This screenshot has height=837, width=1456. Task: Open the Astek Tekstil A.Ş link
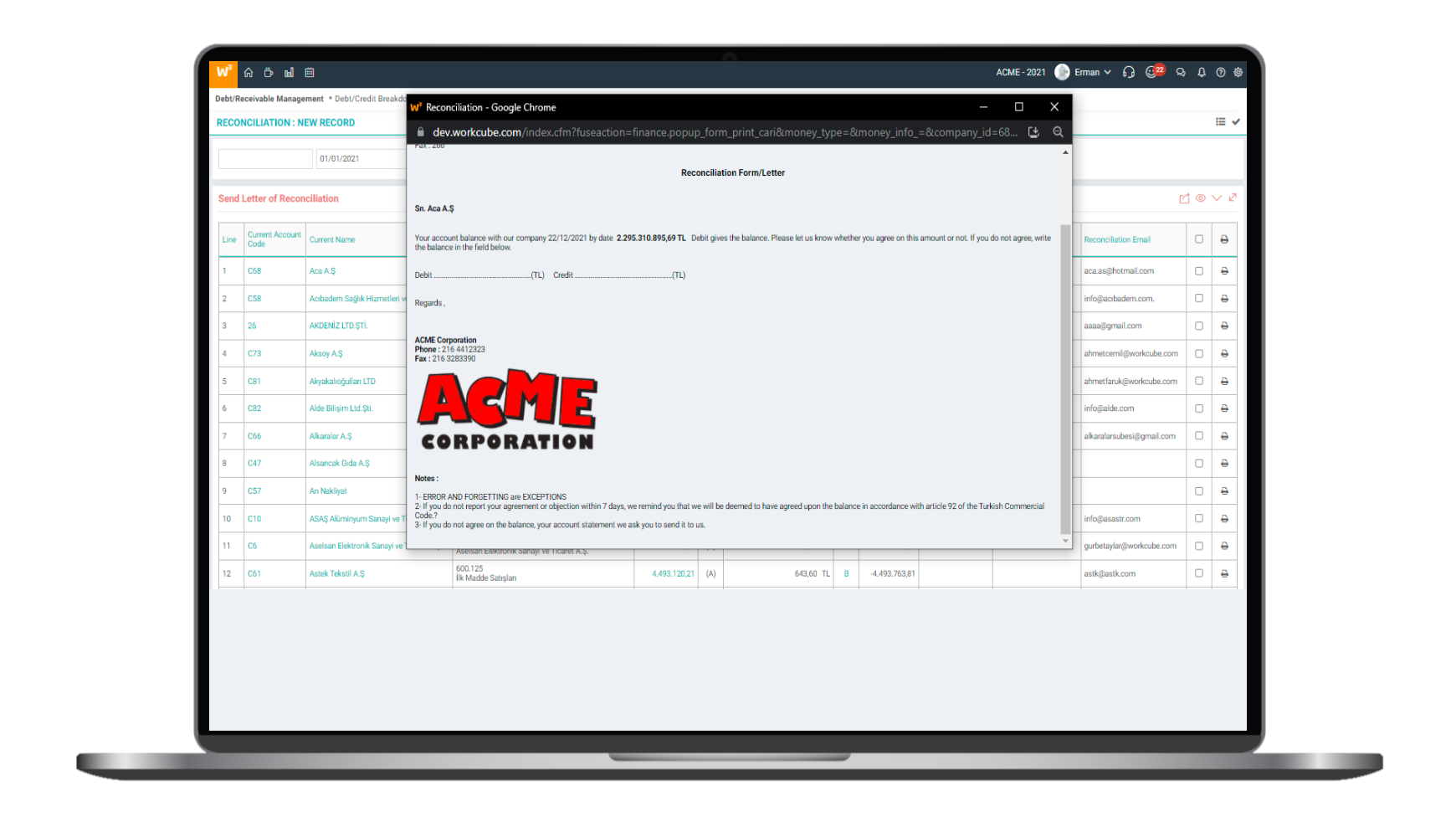tap(336, 574)
